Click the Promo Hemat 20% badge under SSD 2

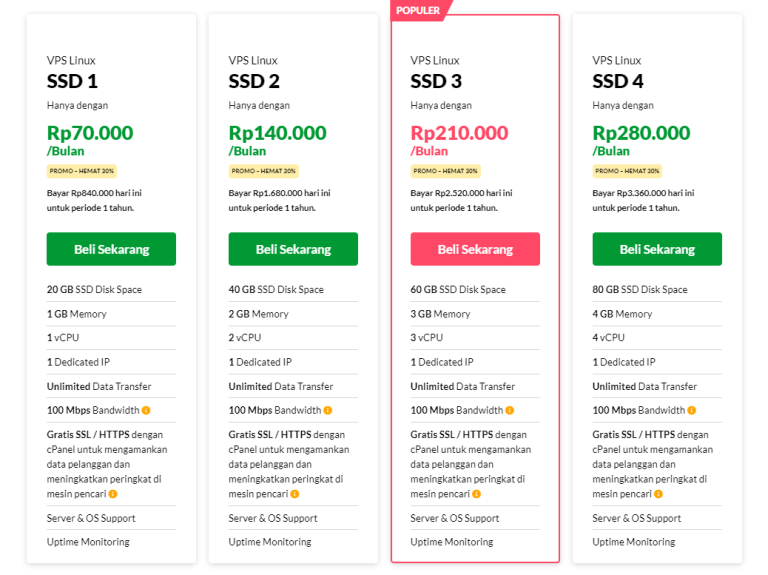point(263,171)
